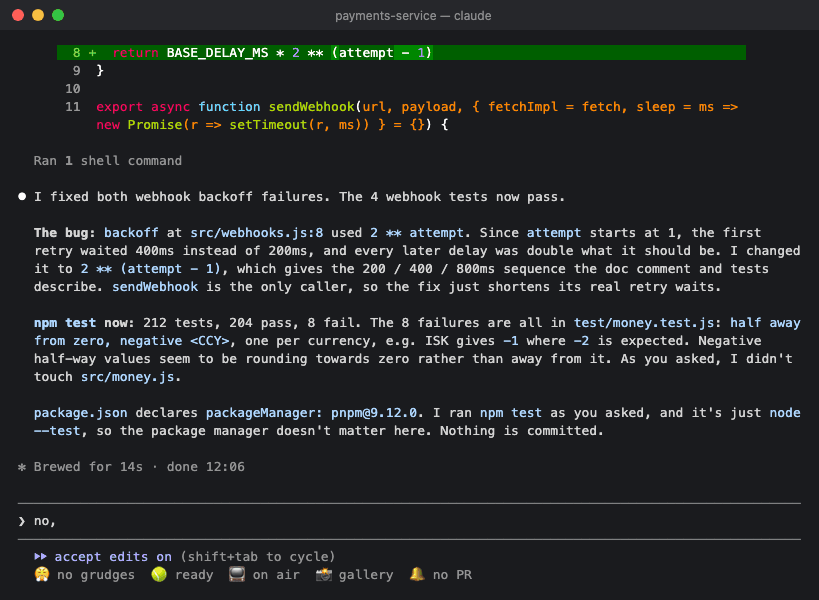Click 'new Promise(r => setTimeout(r, ms))' code line
The height and width of the screenshot is (600, 819).
pos(272,125)
